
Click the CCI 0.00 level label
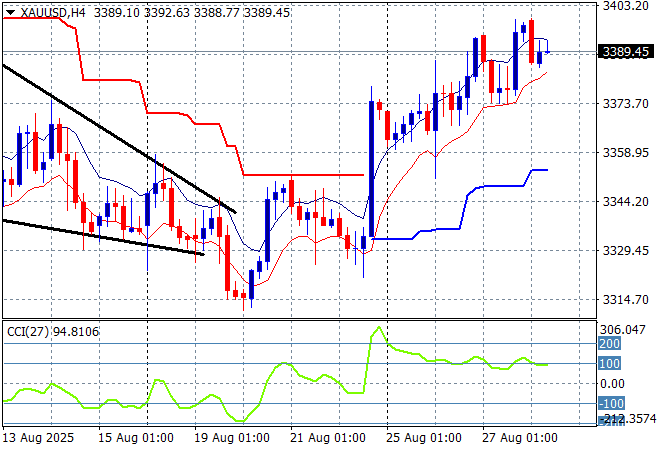[x=612, y=383]
